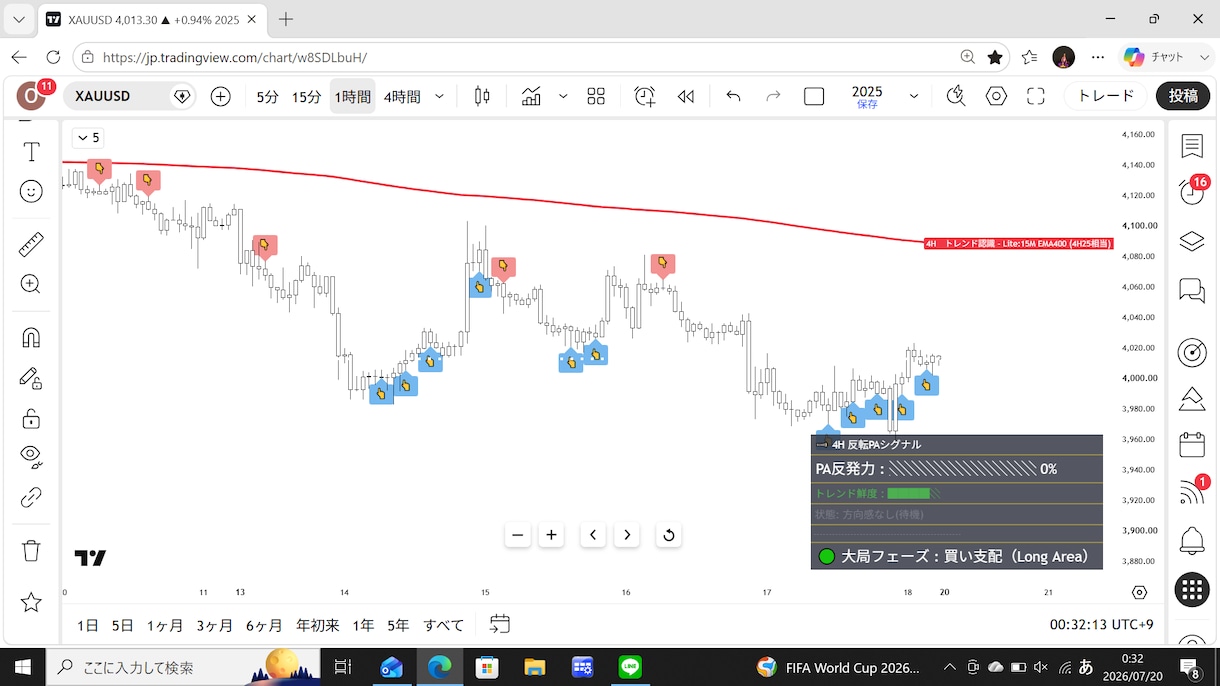
Task: Toggle stay in drawing mode pencil-lock
Action: pos(31,378)
